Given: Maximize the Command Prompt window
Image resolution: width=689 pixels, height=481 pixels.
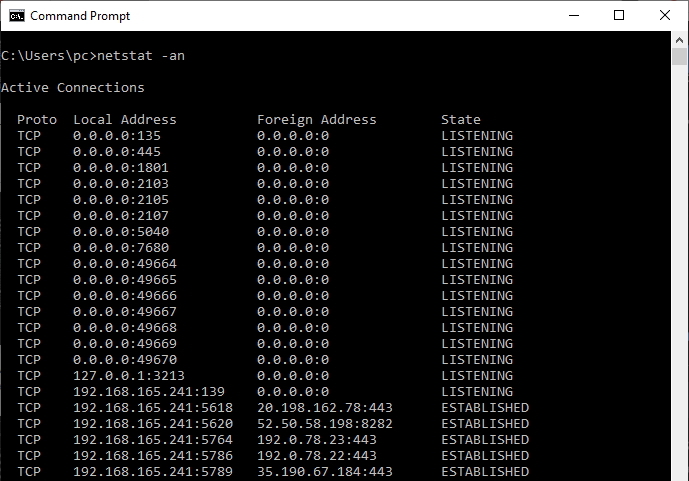Looking at the screenshot, I should (x=619, y=16).
